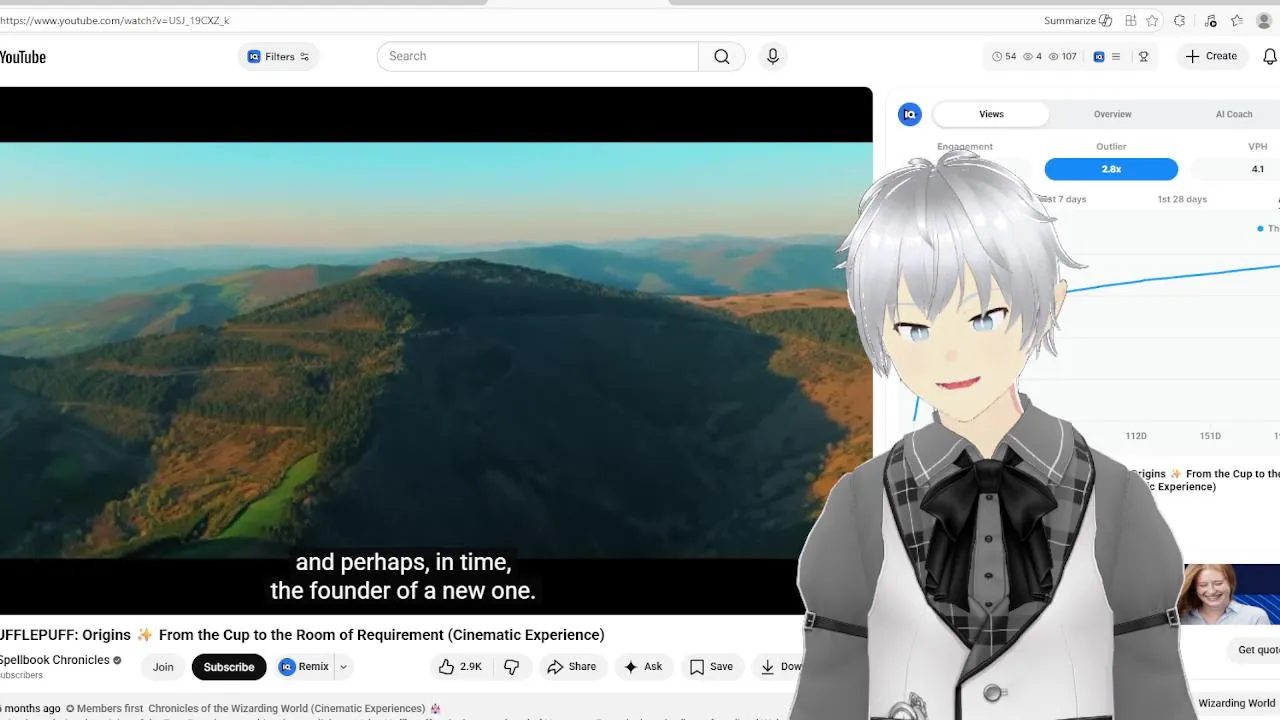The width and height of the screenshot is (1280, 720).
Task: Click the magnifier search button
Action: tap(721, 56)
